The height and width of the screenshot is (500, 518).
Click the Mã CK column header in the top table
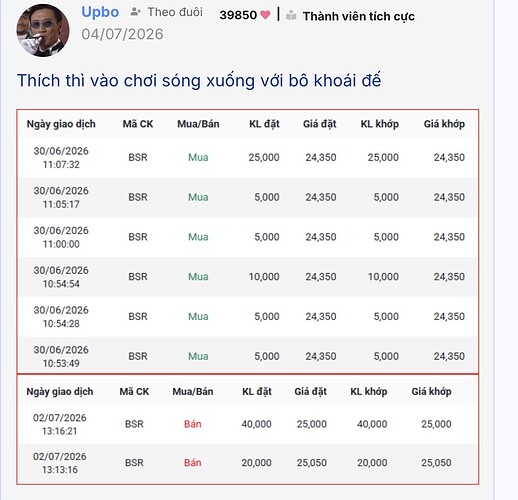click(x=138, y=124)
